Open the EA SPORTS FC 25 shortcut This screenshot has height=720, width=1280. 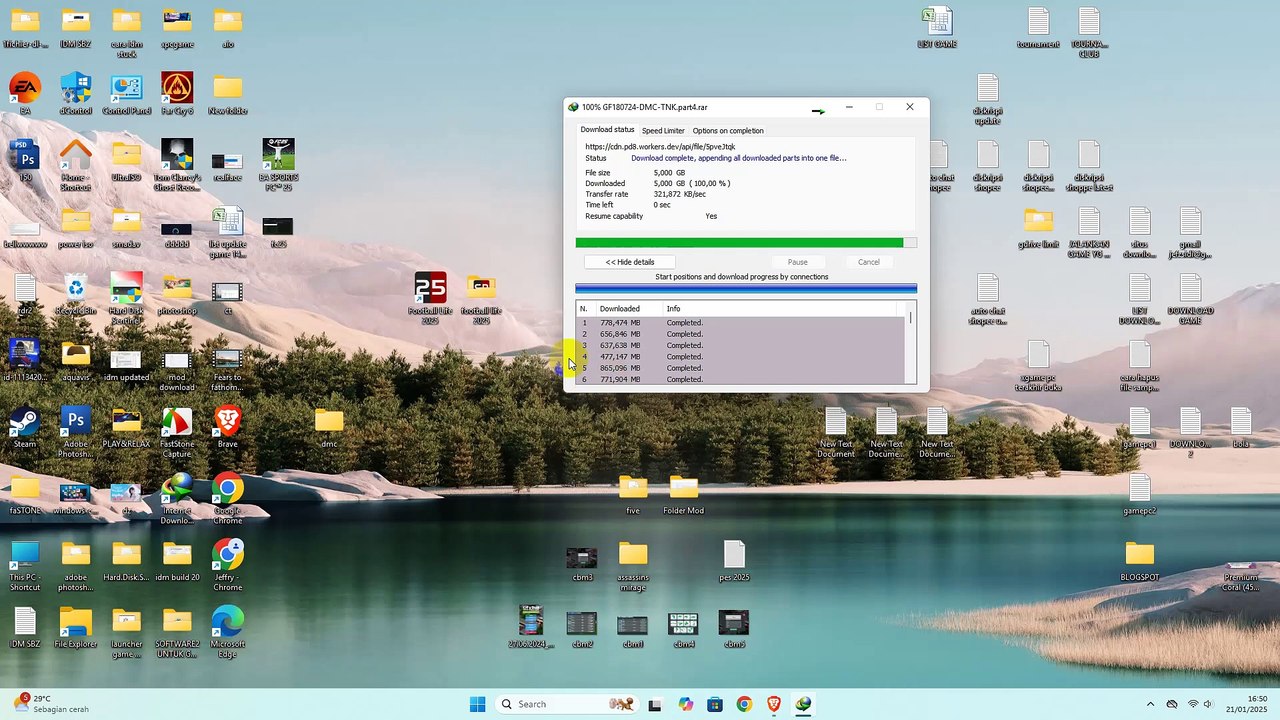click(278, 165)
